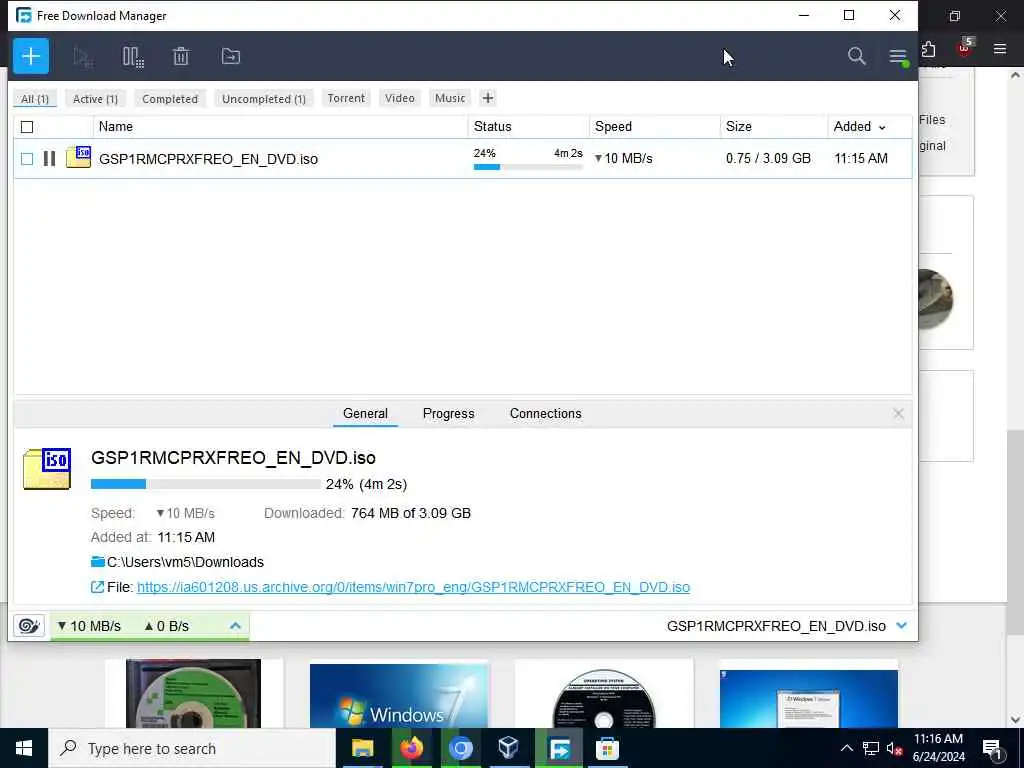
Task: Open Free Download Manager title bar logo
Action: coord(24,15)
